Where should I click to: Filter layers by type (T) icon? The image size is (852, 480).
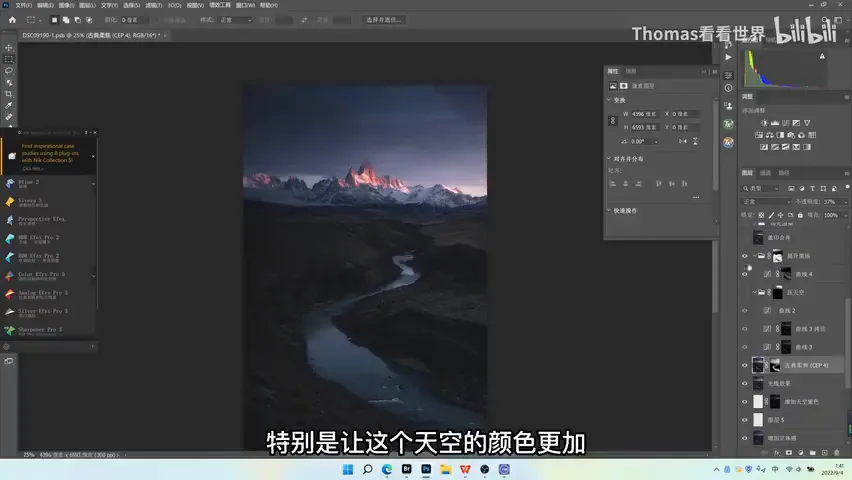(812, 189)
